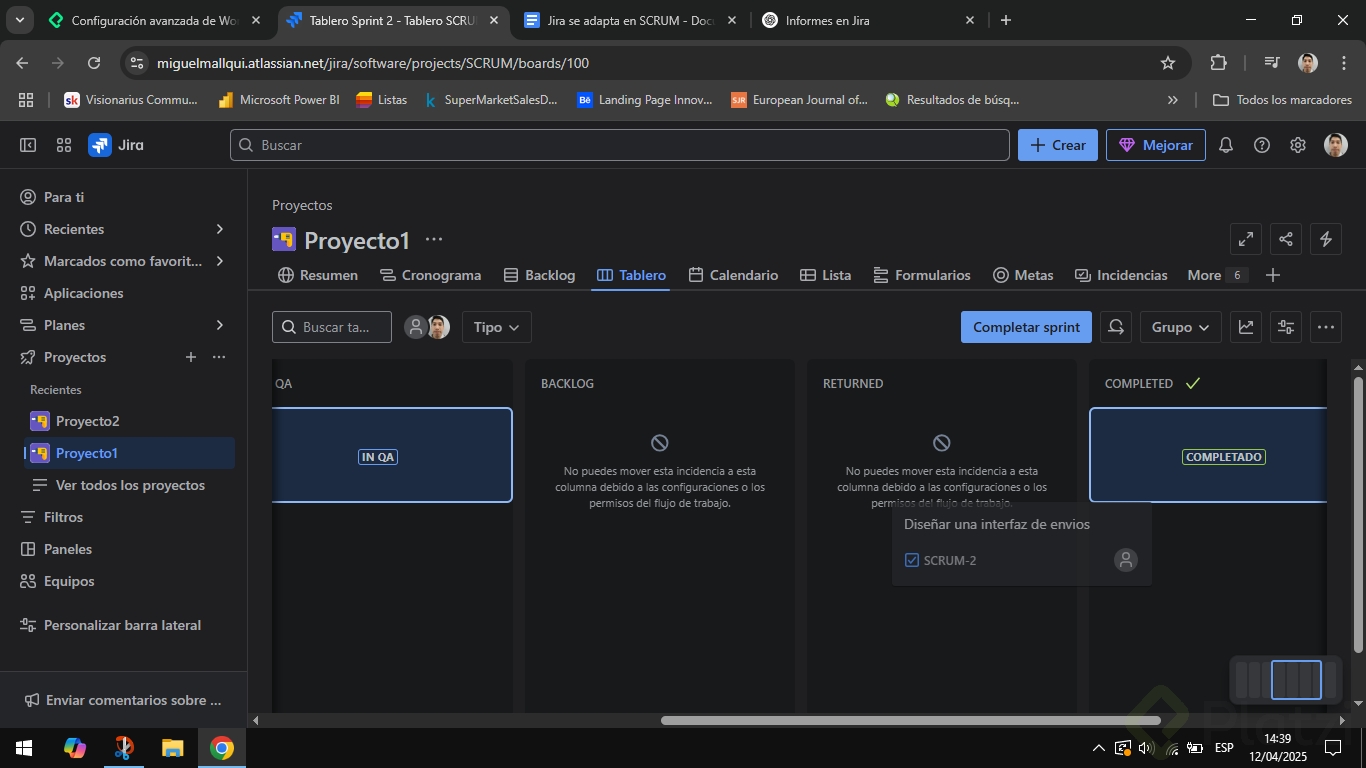This screenshot has height=768, width=1366.
Task: Reload the current page
Action: point(94,63)
